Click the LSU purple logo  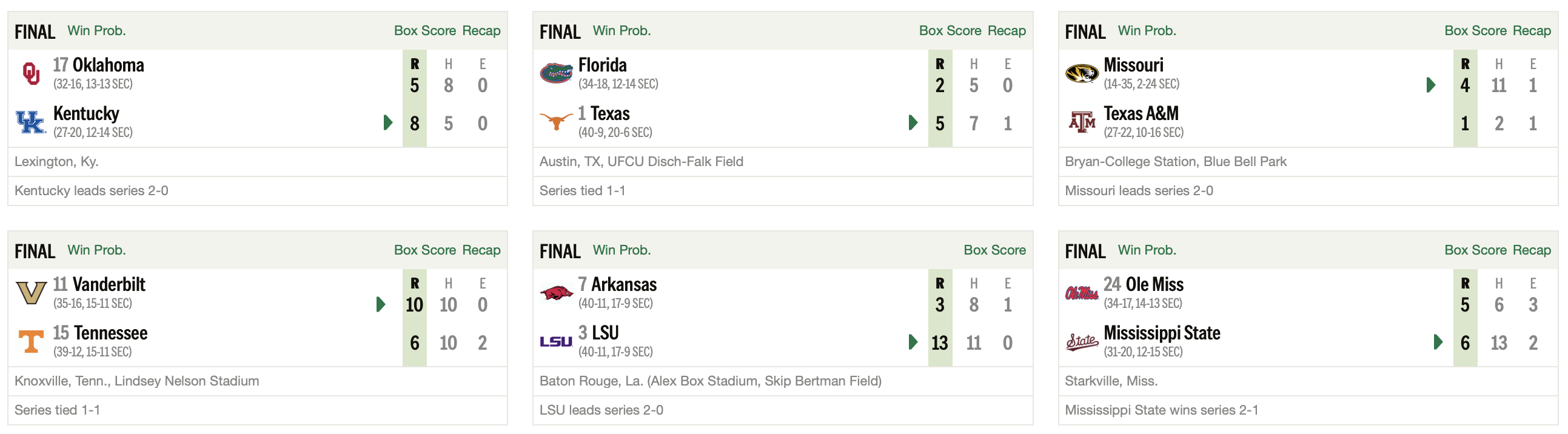click(x=556, y=341)
